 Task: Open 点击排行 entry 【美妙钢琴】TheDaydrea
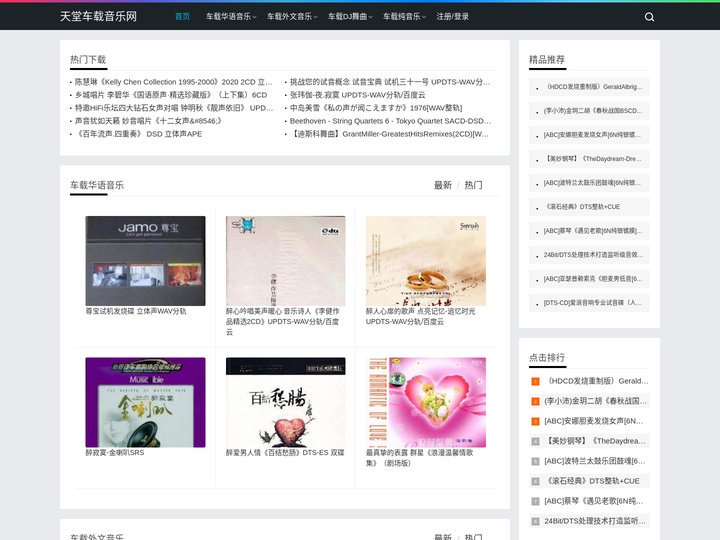[x=595, y=441]
